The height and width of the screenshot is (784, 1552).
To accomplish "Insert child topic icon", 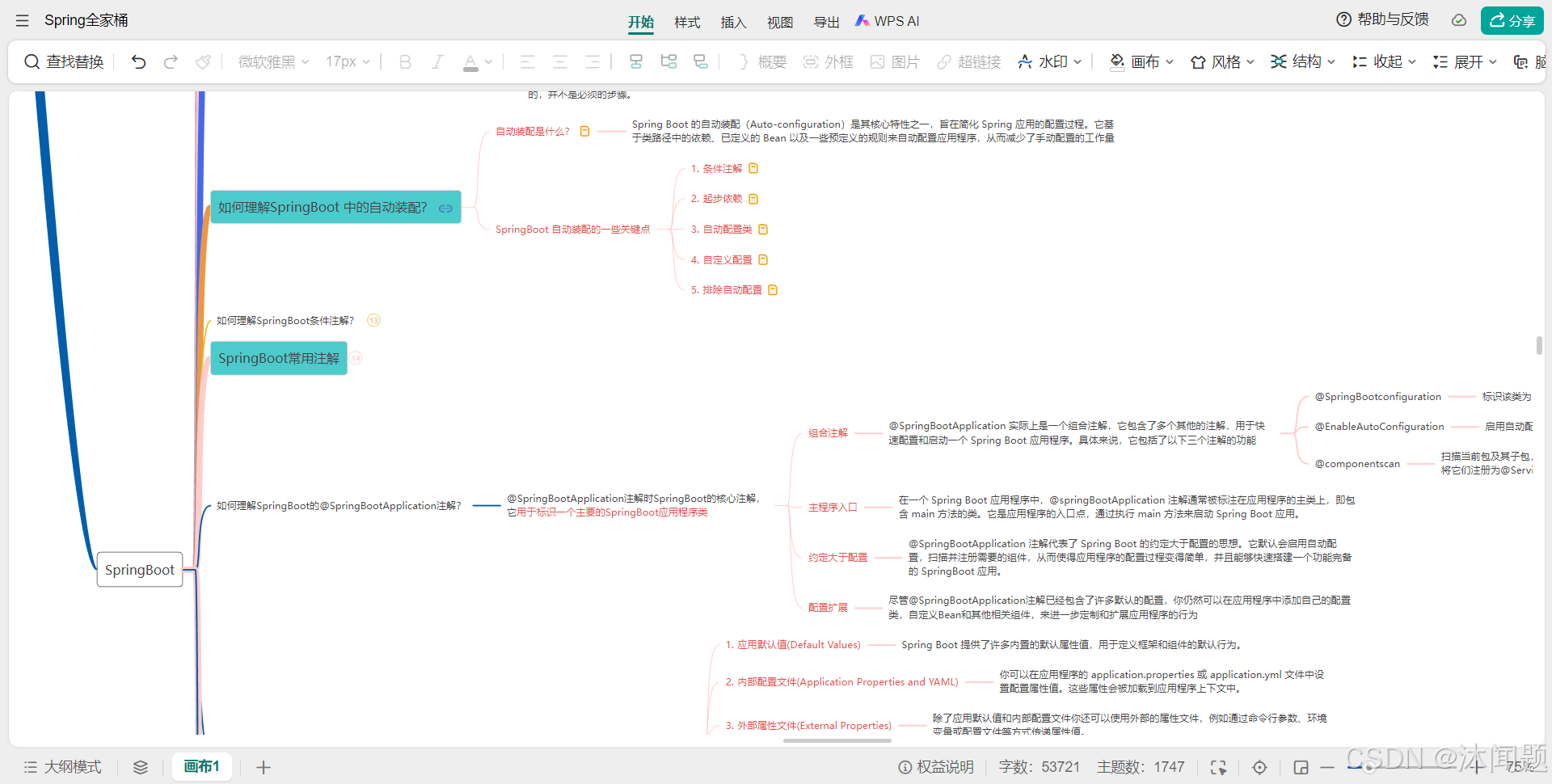I will (x=668, y=61).
